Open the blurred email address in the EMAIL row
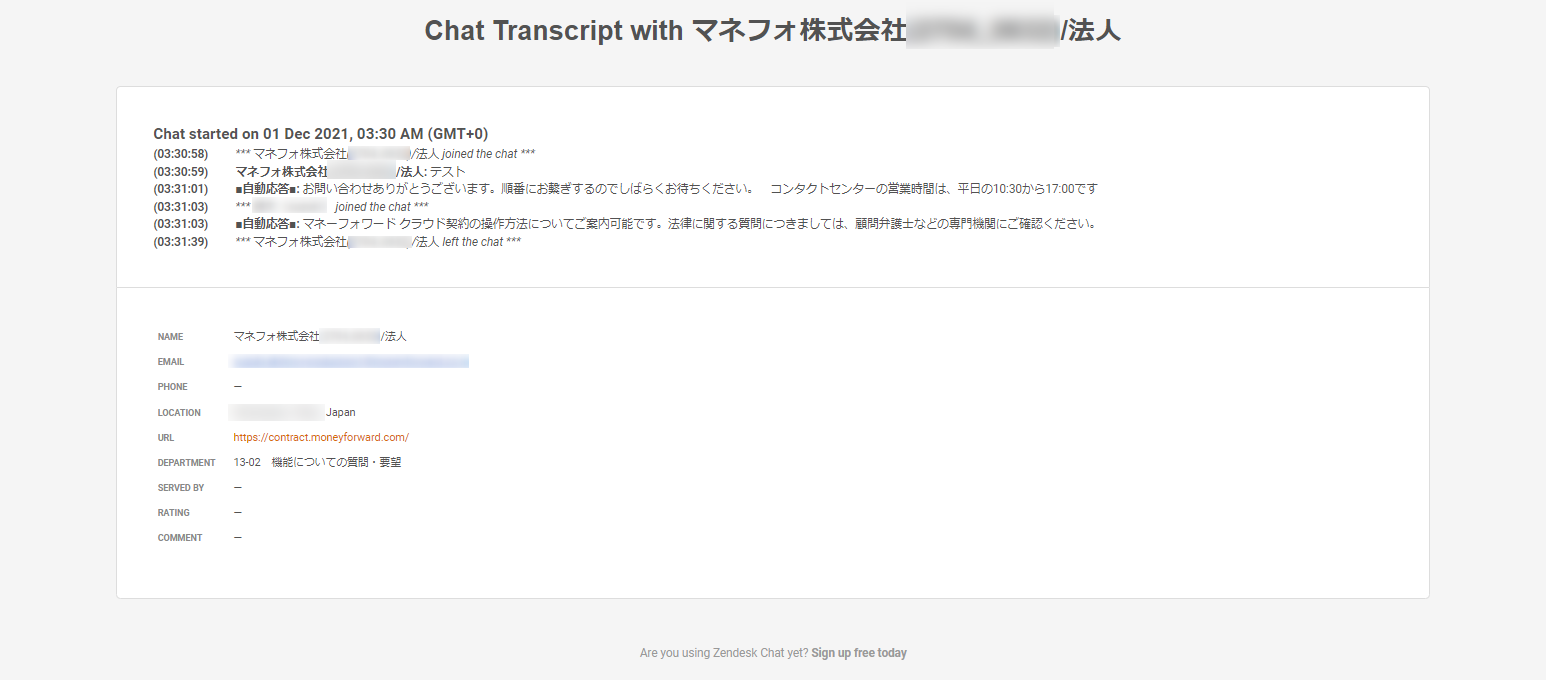This screenshot has width=1548, height=680. click(x=350, y=362)
